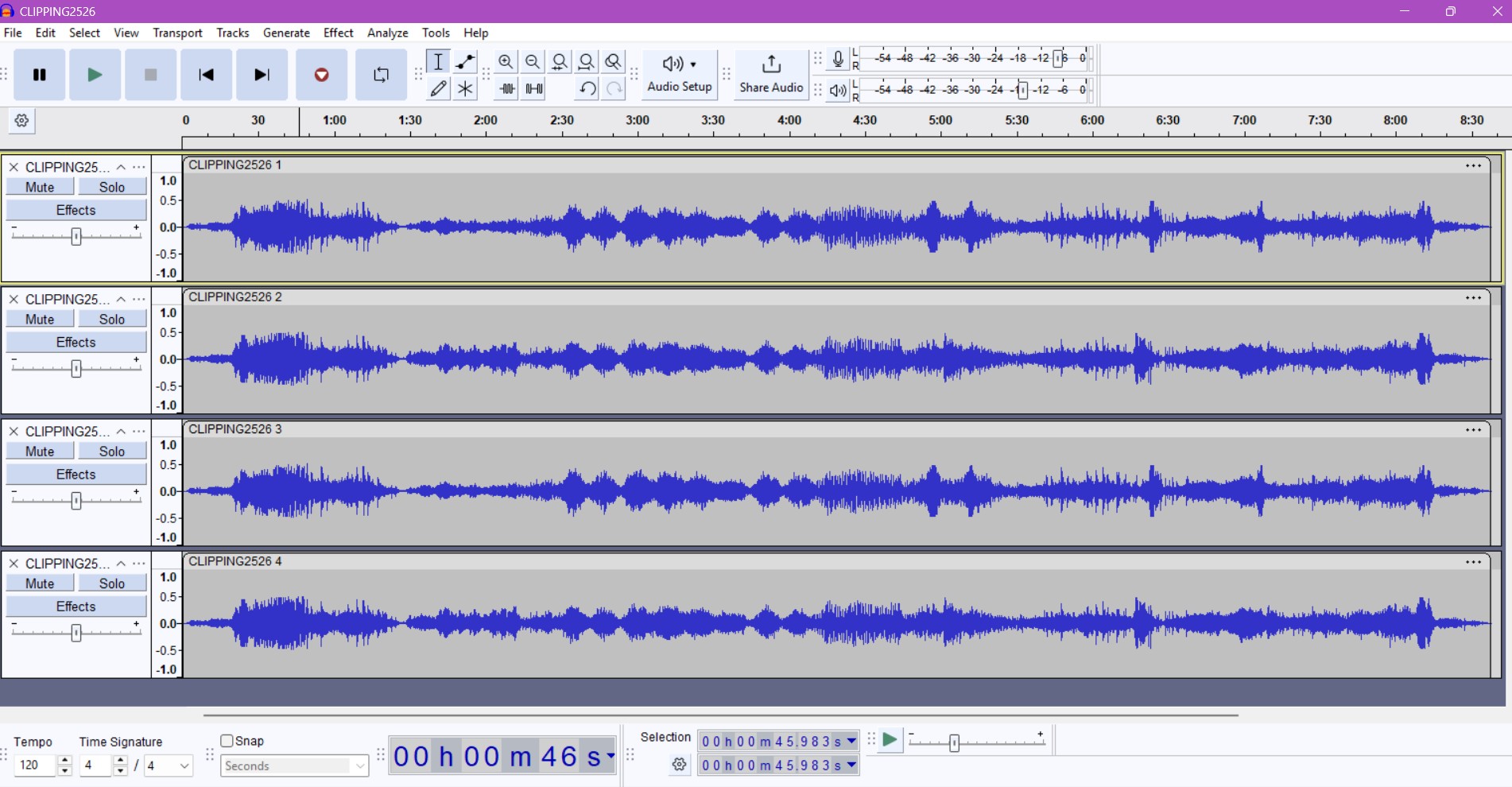Open the Tracks menu

pyautogui.click(x=232, y=33)
